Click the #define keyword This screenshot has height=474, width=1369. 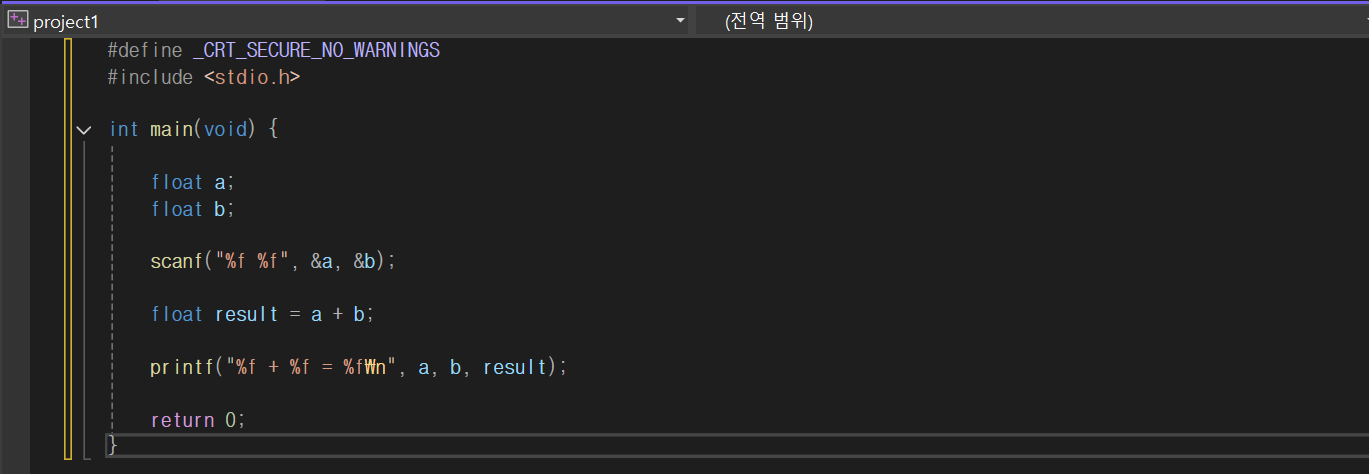(x=145, y=50)
